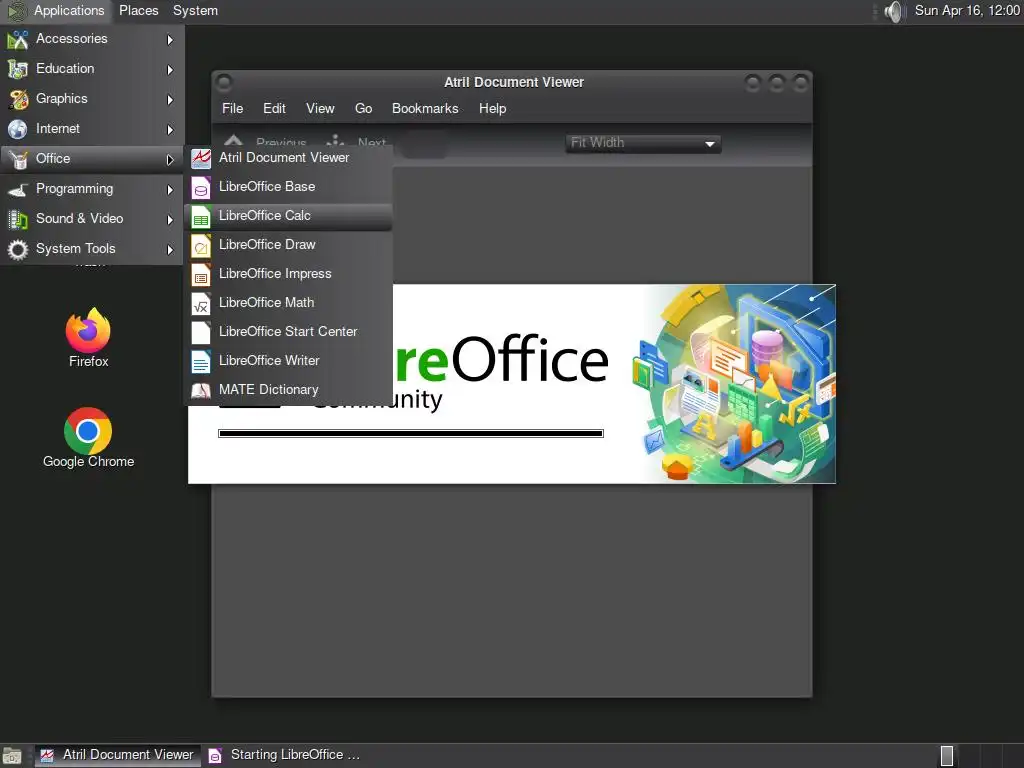Click the Previous page button in Atril
The width and height of the screenshot is (1024, 768).
click(x=265, y=142)
